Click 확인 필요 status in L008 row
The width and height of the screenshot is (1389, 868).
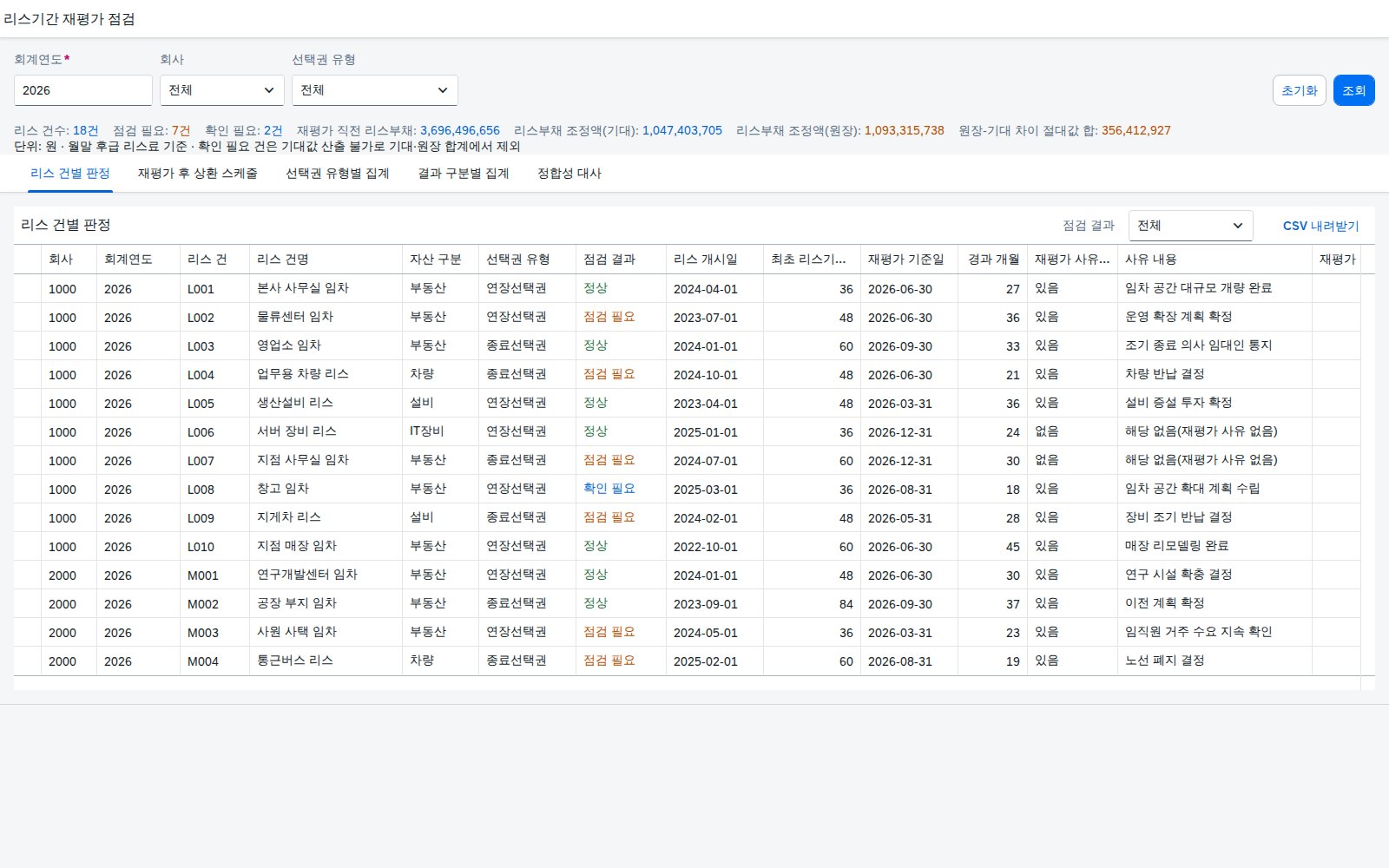(609, 489)
